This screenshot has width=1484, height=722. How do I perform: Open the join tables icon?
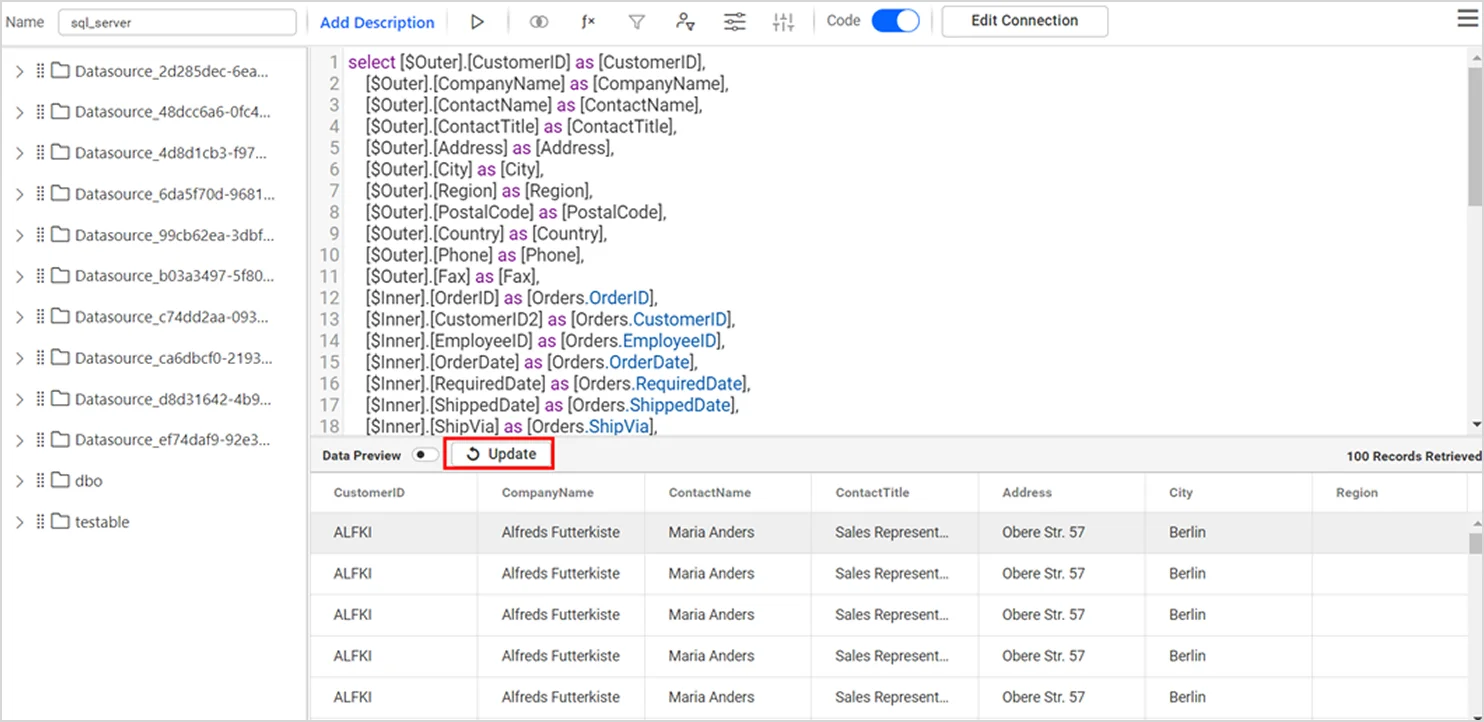539,21
